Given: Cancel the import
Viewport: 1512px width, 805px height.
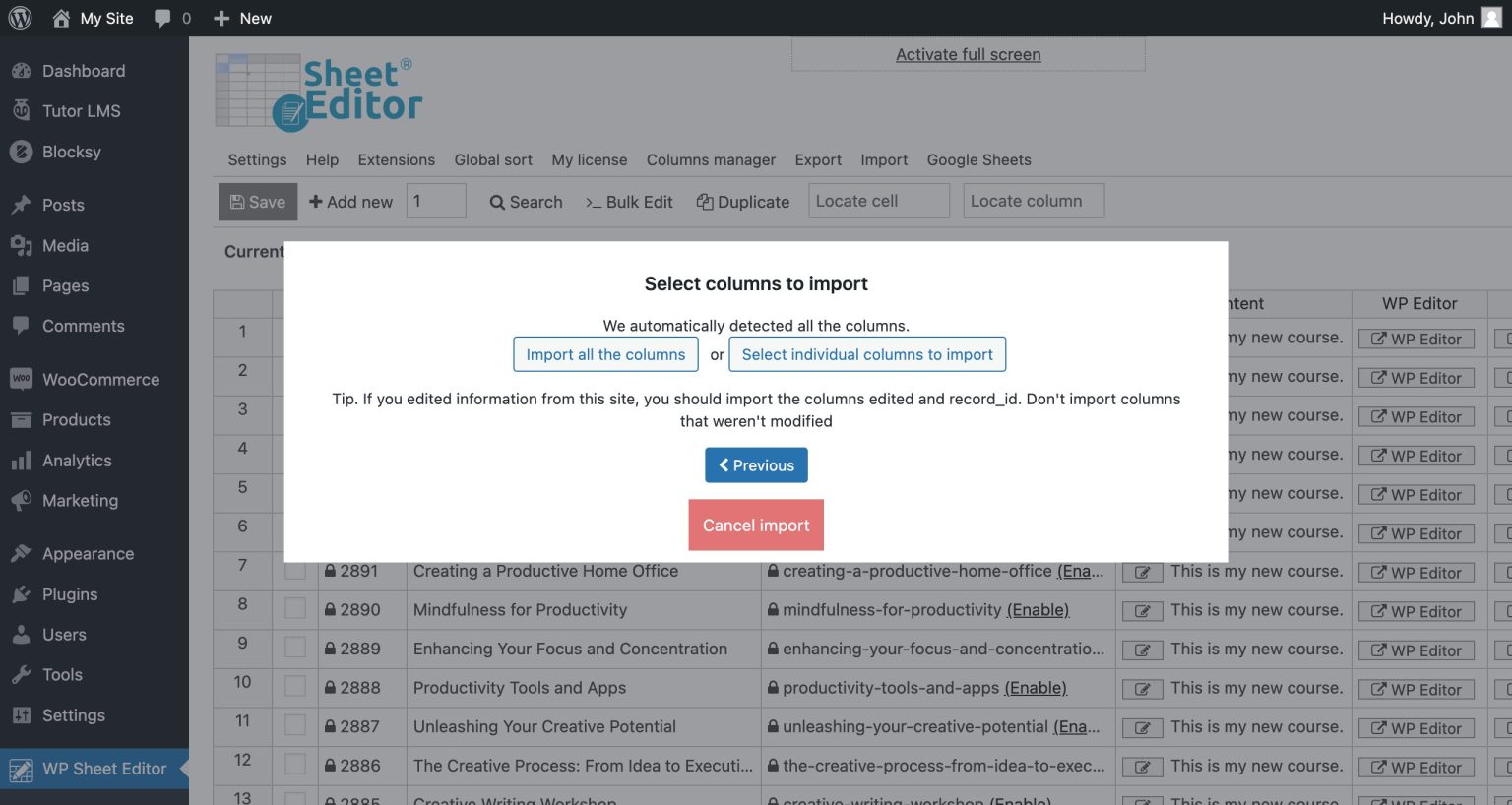Looking at the screenshot, I should click(756, 525).
